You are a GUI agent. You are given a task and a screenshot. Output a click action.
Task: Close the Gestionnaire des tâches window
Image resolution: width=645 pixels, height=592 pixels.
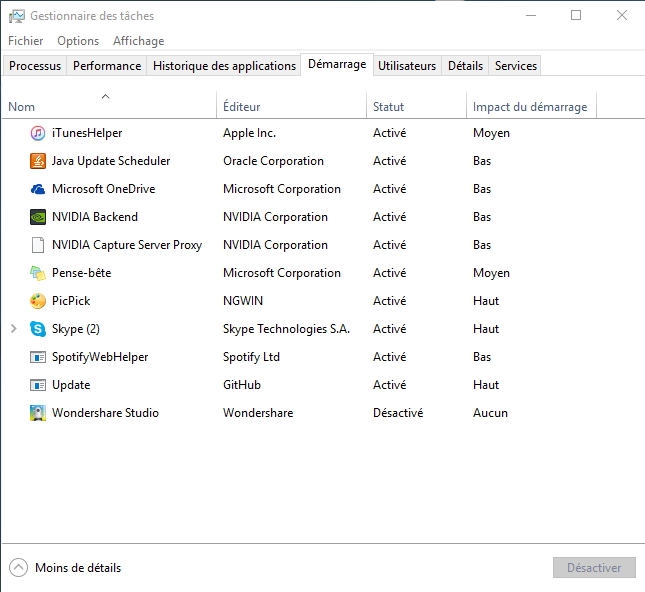tap(622, 16)
